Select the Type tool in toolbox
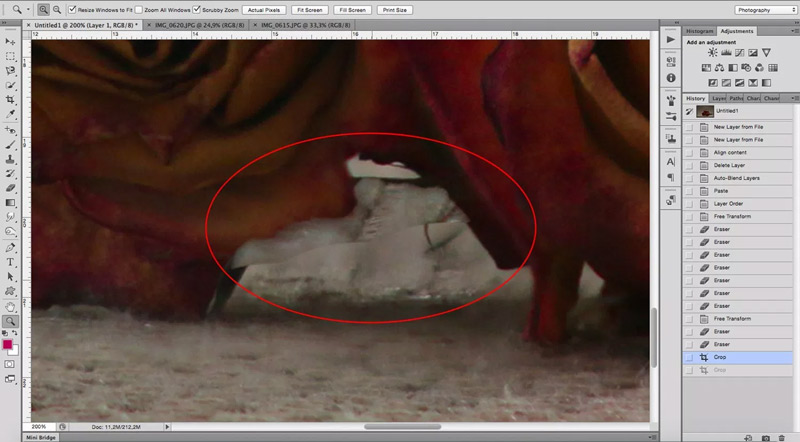This screenshot has height=442, width=800. (11, 261)
